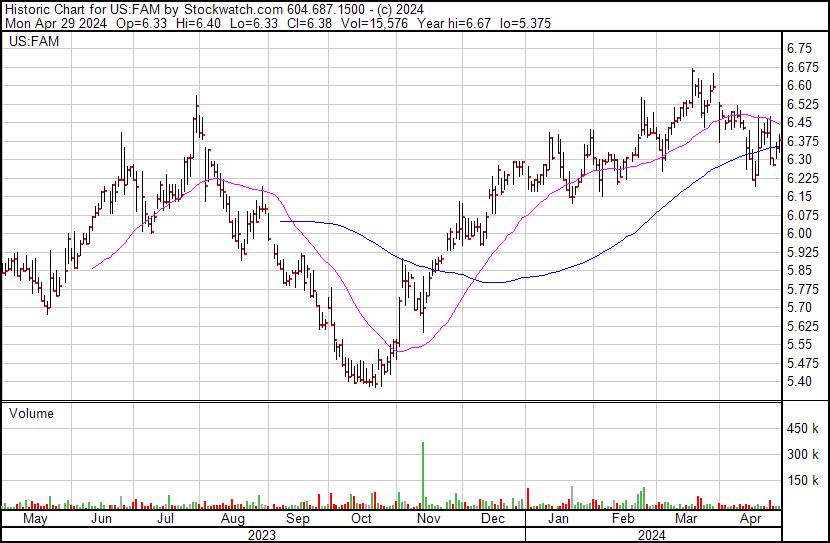Click the 6.00 price axis label
The height and width of the screenshot is (543, 830).
point(799,234)
